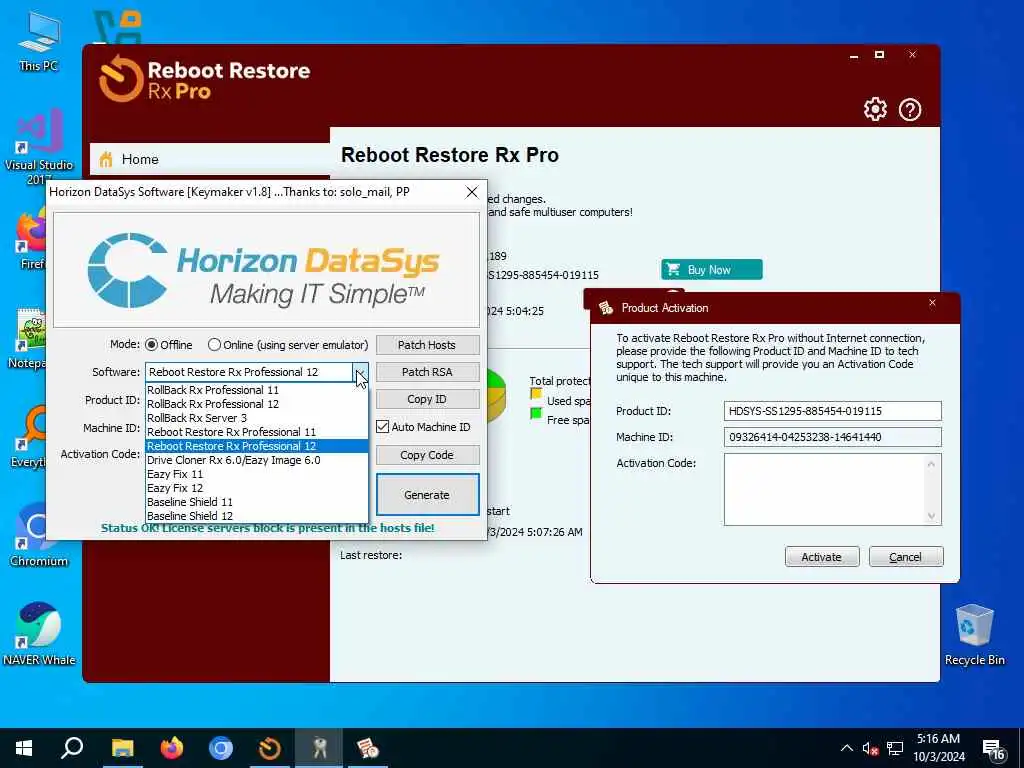Open the Everything search desktop shortcut
The width and height of the screenshot is (1024, 768).
[28, 436]
